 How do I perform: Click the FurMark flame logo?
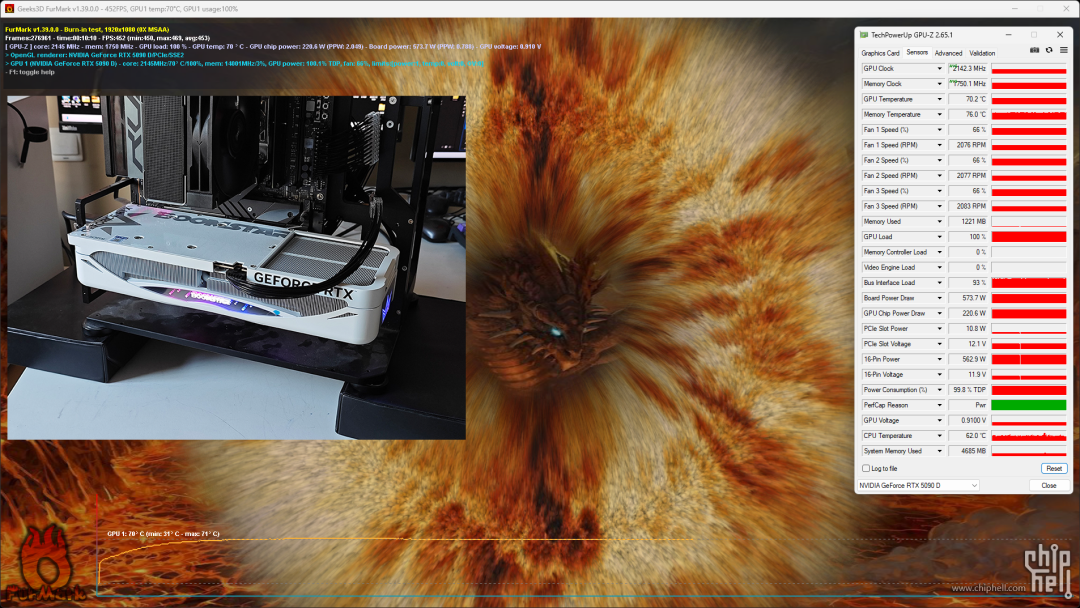coord(45,563)
